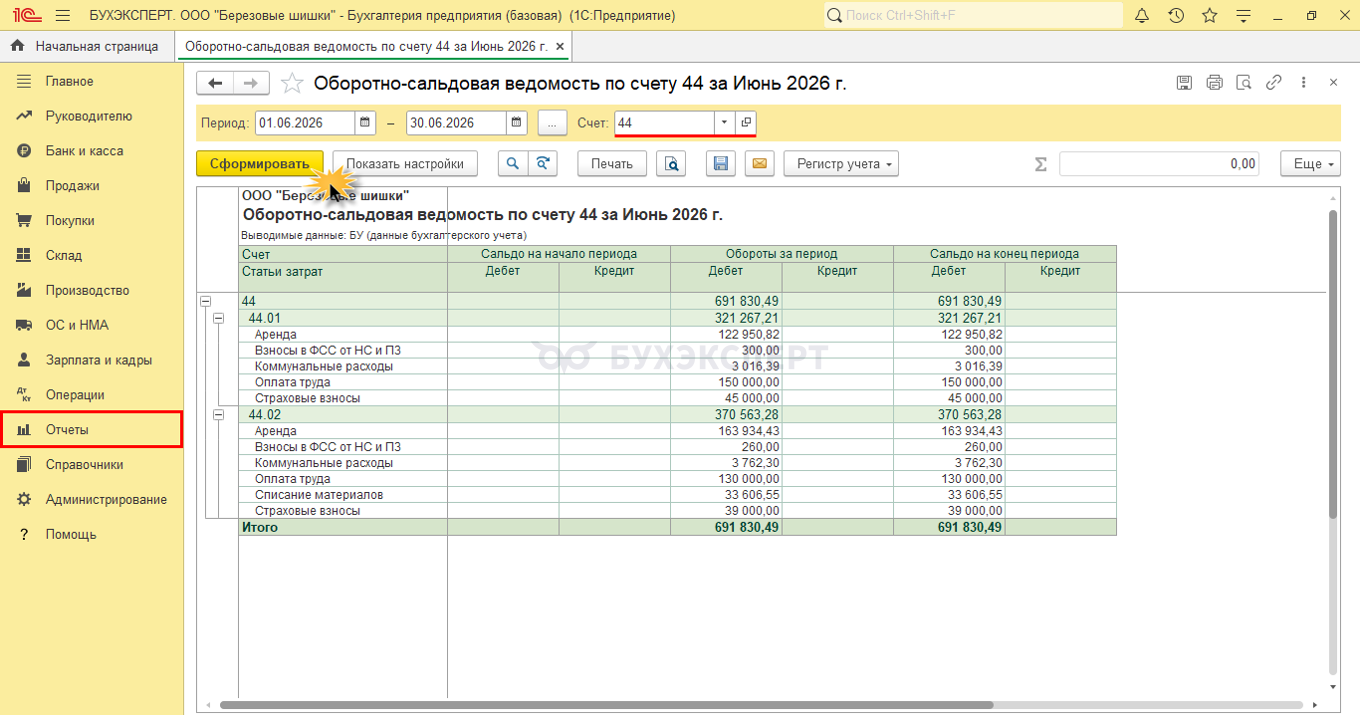The image size is (1360, 715).
Task: Select the Списание материалов row
Action: pyautogui.click(x=678, y=495)
